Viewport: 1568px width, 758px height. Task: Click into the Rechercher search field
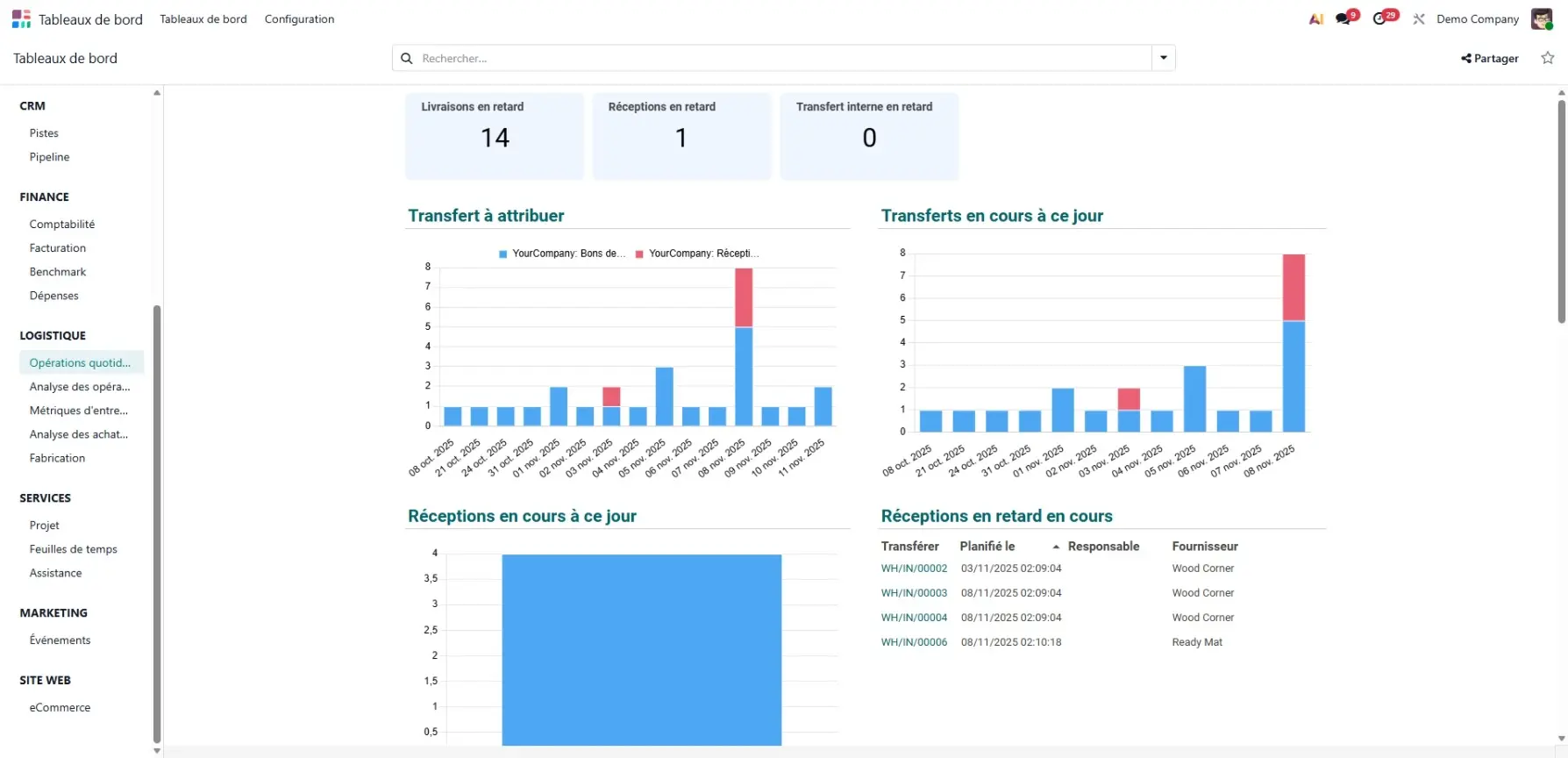pyautogui.click(x=780, y=59)
